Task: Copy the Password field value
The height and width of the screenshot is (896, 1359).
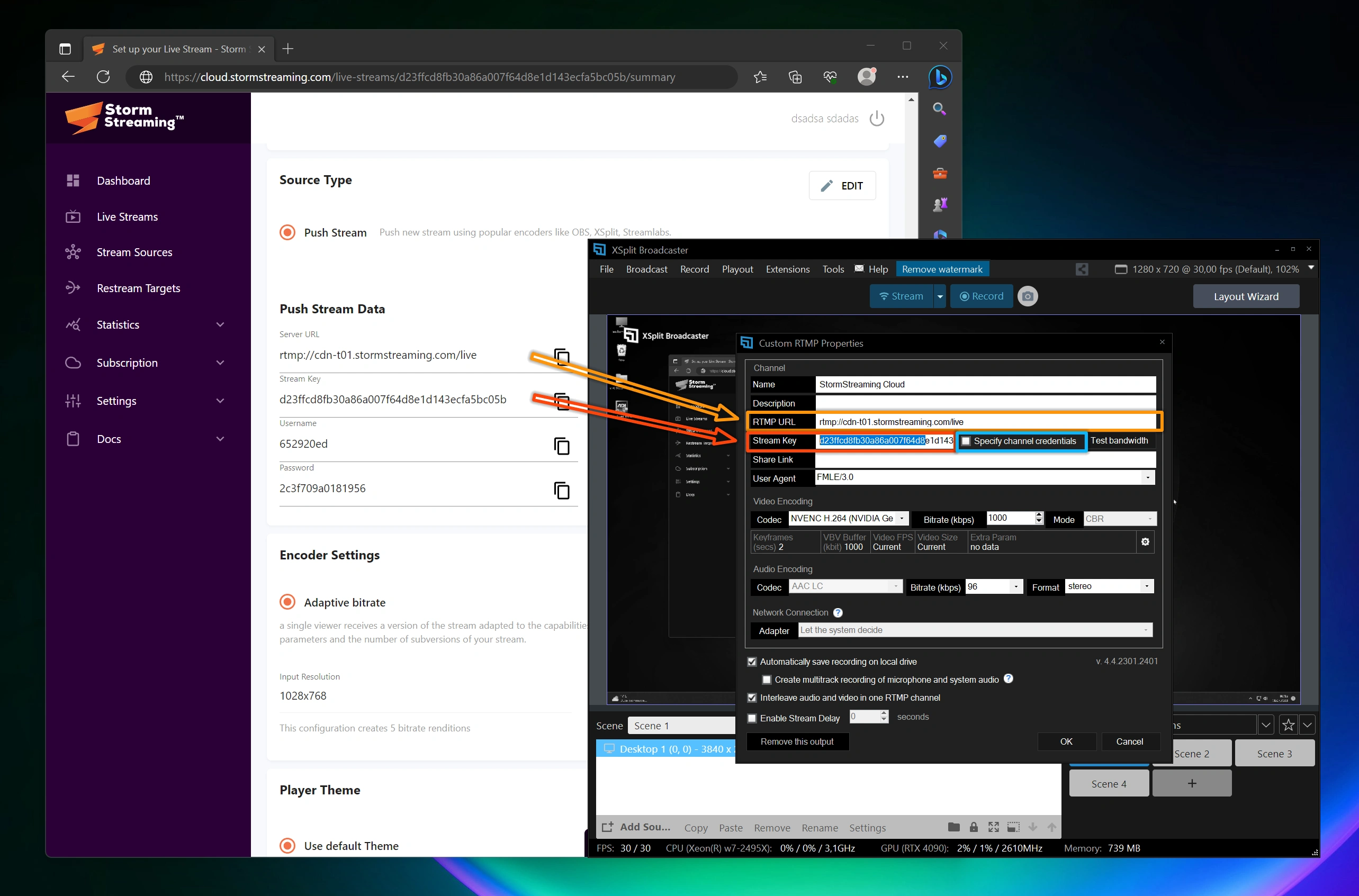Action: point(562,490)
